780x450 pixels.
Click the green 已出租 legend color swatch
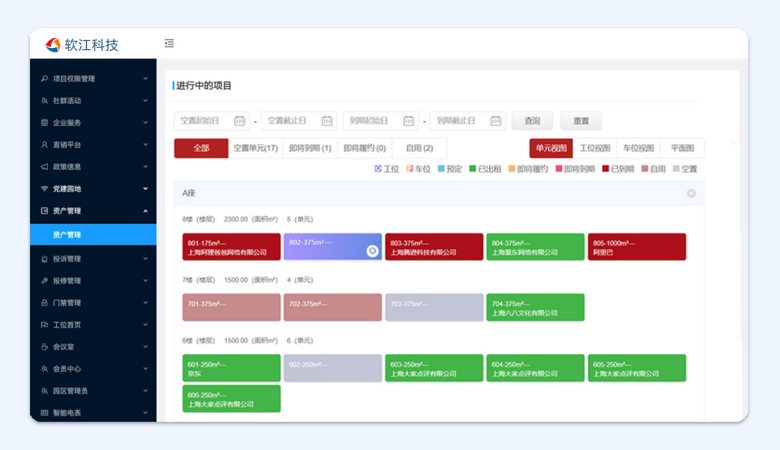pyautogui.click(x=473, y=169)
